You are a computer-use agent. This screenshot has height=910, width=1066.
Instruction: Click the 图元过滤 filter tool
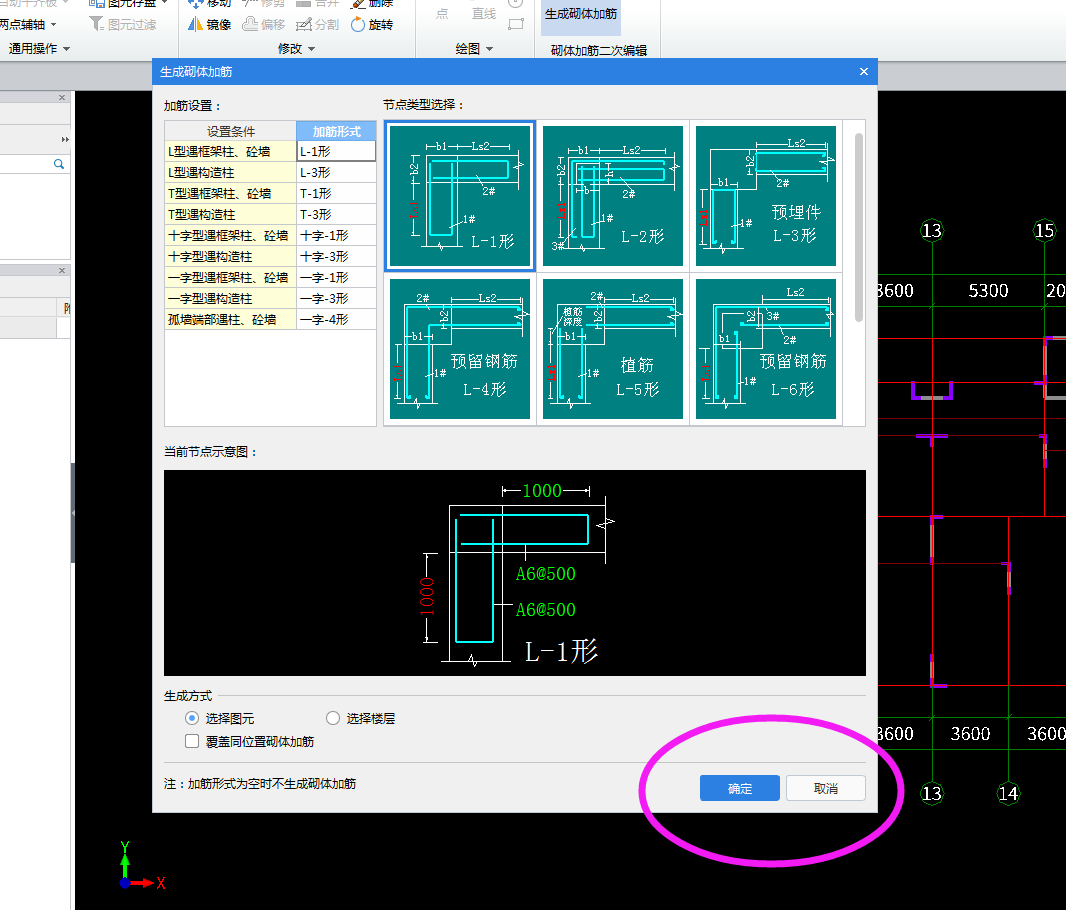(123, 24)
